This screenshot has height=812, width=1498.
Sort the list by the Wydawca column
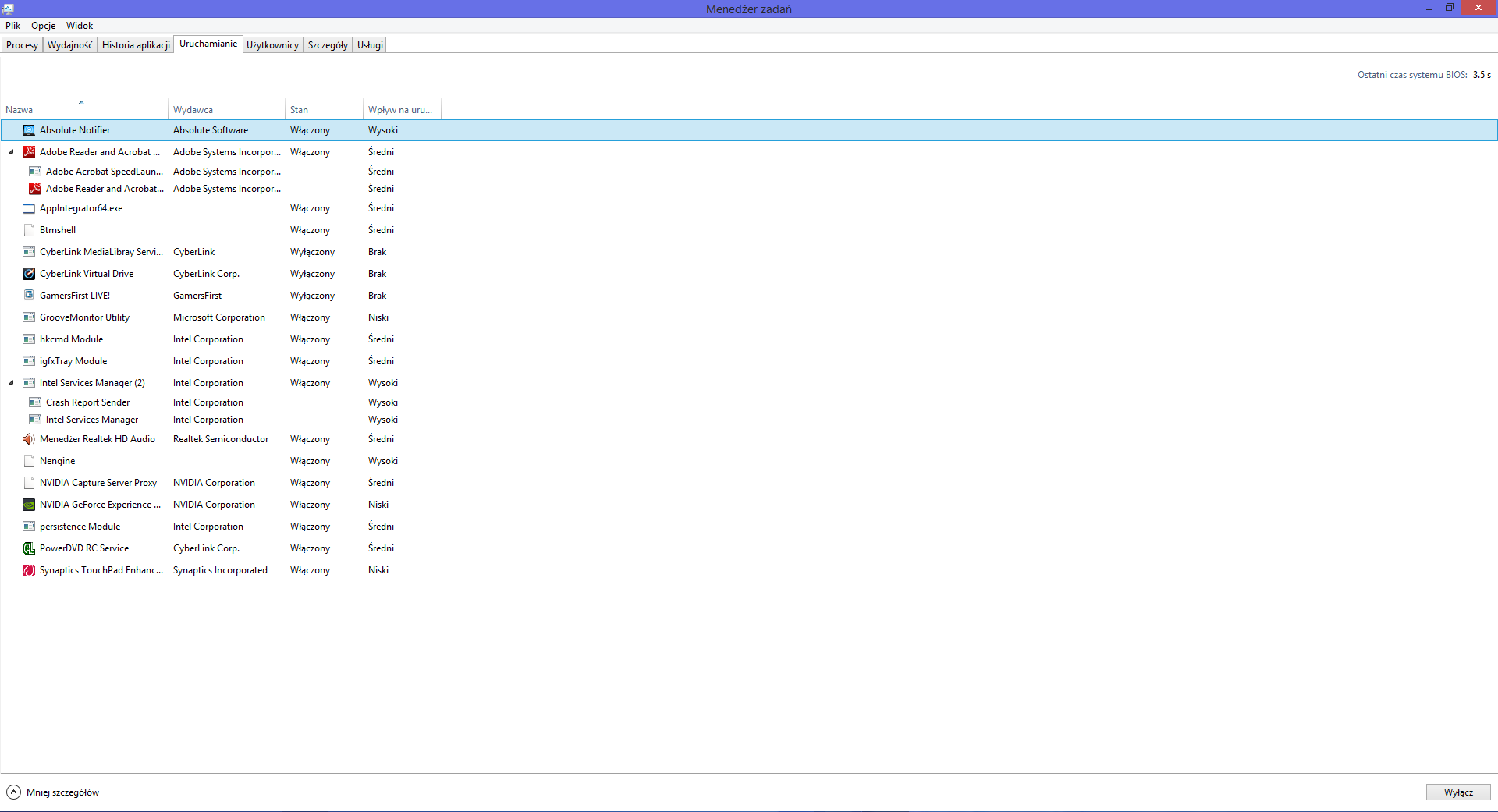click(226, 110)
